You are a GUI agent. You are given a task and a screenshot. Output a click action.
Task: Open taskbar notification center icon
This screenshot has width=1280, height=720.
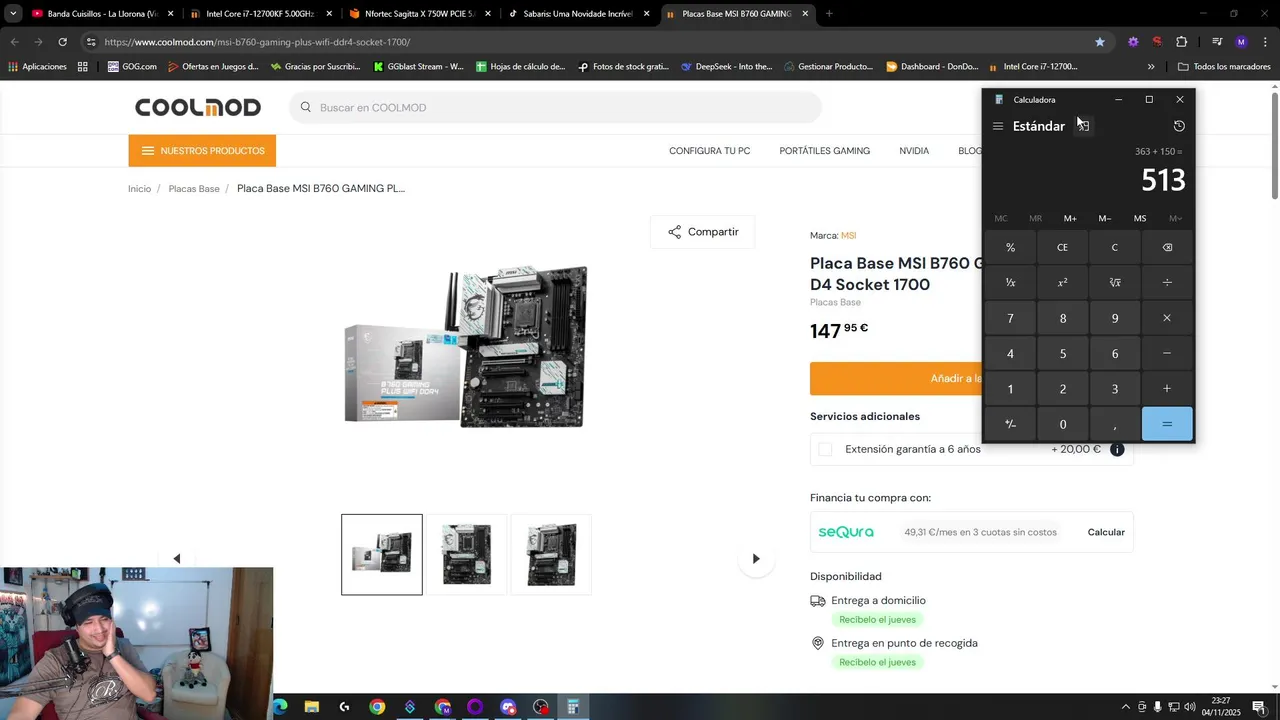point(1259,707)
